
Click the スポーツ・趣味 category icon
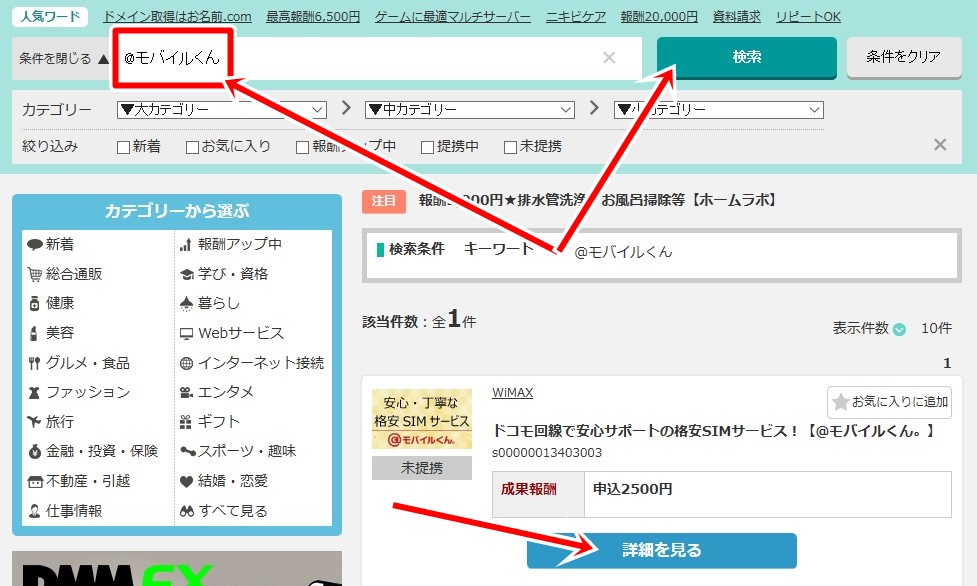point(188,451)
